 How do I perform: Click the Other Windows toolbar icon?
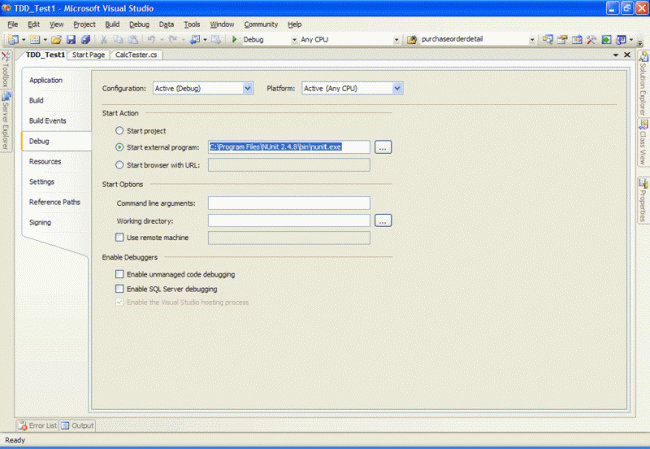pyautogui.click(x=621, y=39)
